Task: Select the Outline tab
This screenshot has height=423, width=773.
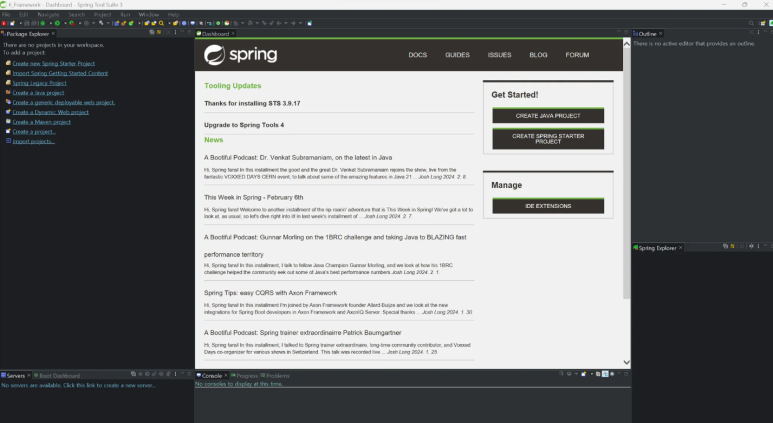Action: 647,34
